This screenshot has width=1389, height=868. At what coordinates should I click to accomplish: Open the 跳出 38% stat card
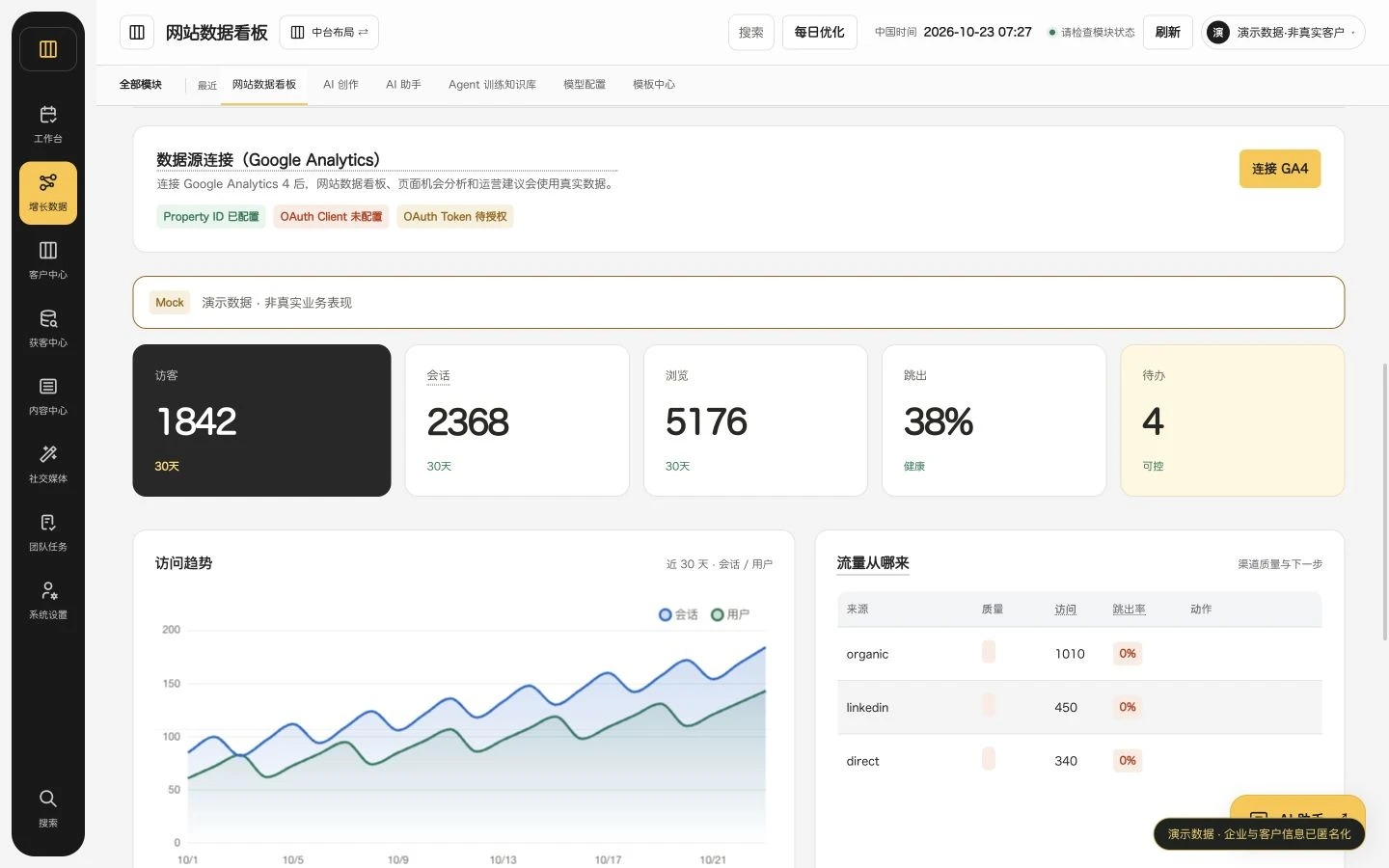click(x=994, y=420)
